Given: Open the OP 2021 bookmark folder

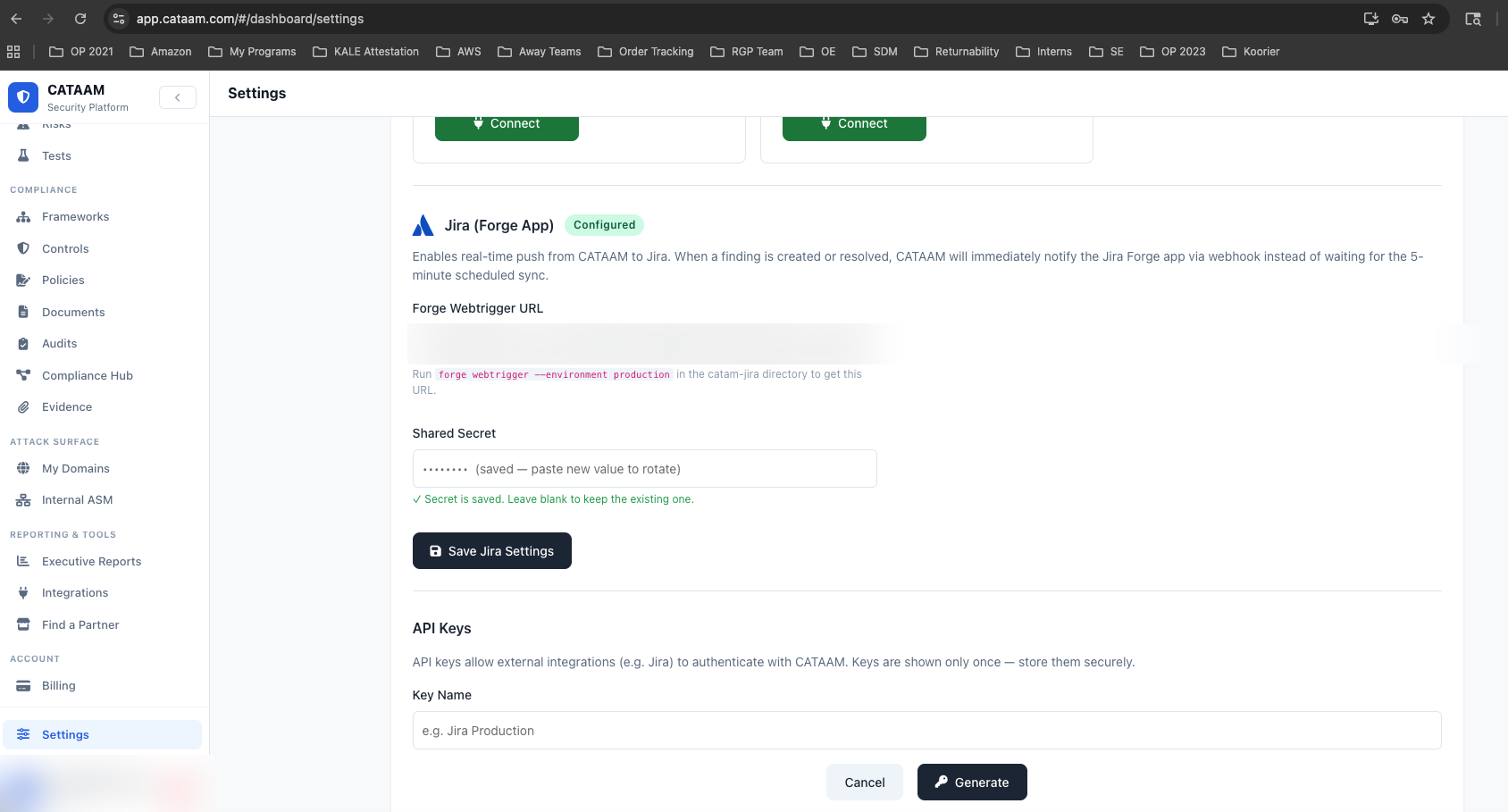Looking at the screenshot, I should pos(81,52).
